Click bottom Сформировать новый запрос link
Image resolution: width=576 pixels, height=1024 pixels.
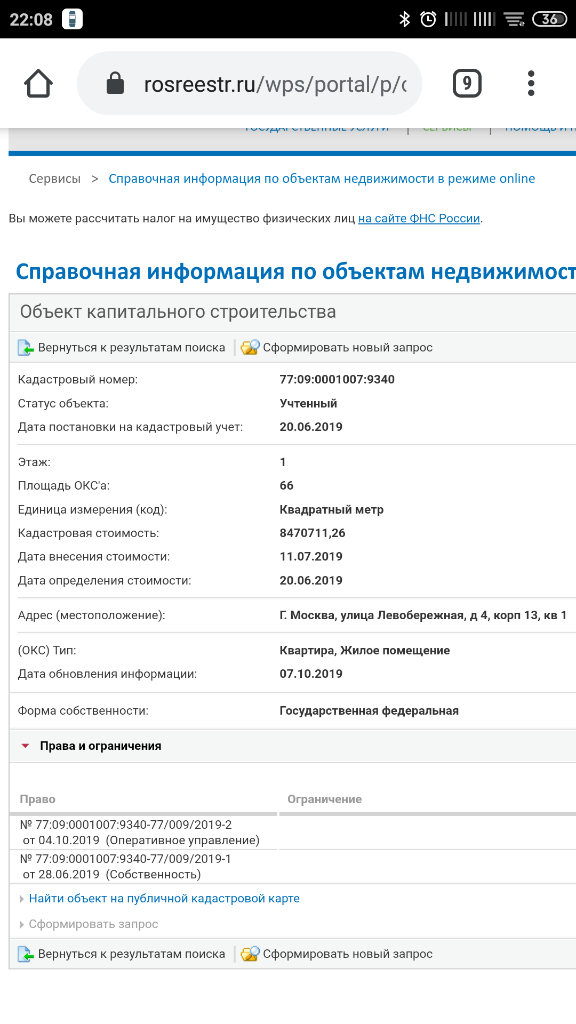(347, 954)
